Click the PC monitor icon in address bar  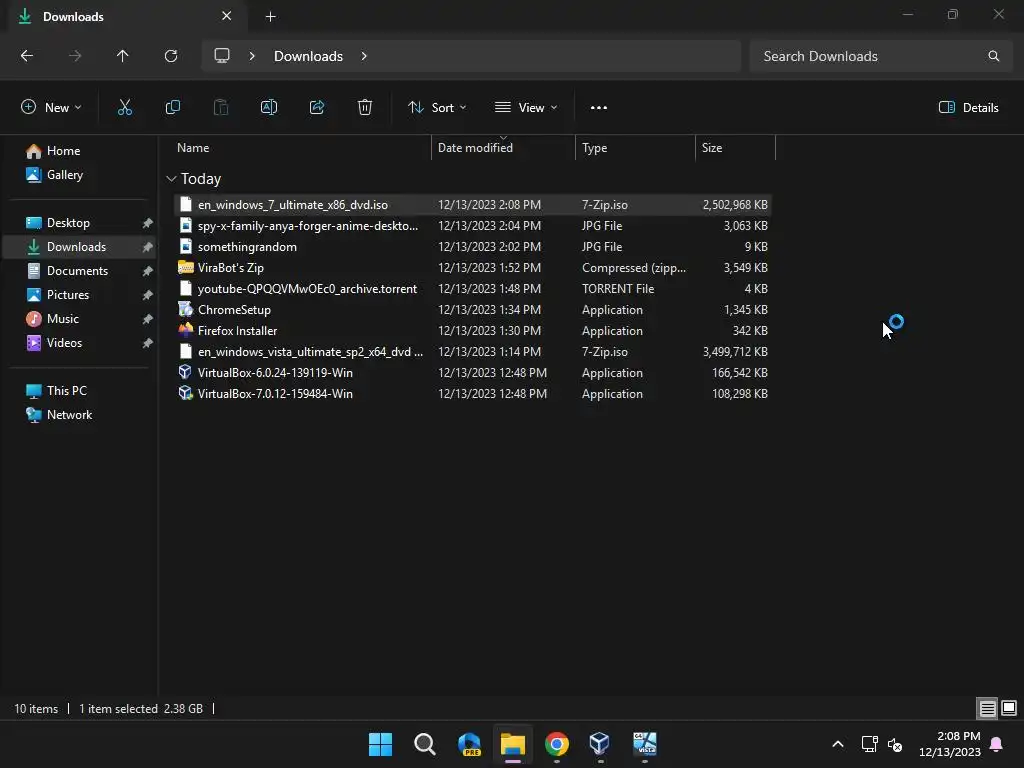(x=222, y=56)
